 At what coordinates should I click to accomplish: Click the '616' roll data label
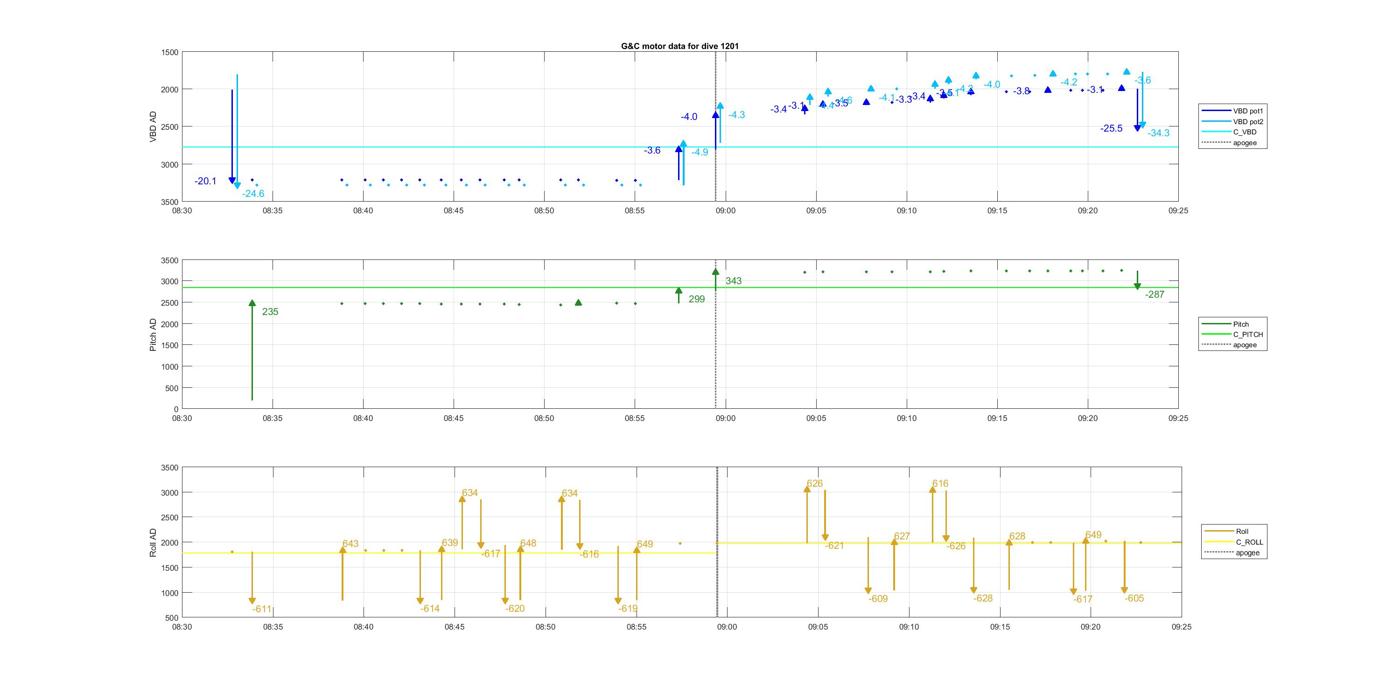[x=940, y=484]
